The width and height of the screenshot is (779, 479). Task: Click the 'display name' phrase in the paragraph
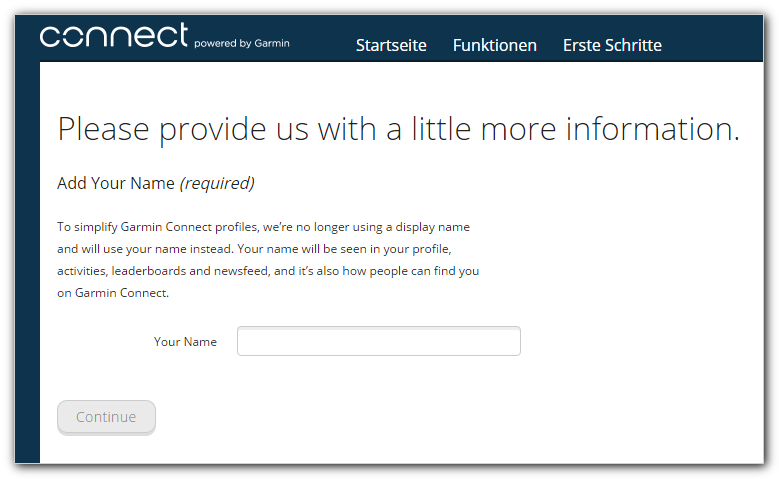click(432, 227)
